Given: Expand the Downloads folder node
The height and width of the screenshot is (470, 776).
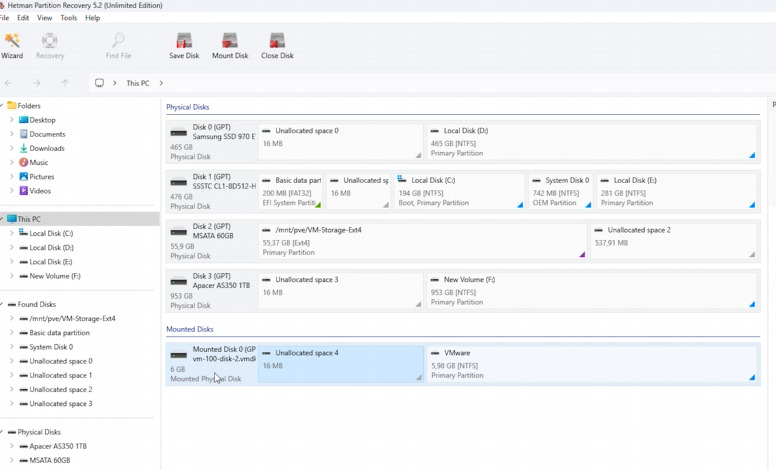Looking at the screenshot, I should point(11,148).
